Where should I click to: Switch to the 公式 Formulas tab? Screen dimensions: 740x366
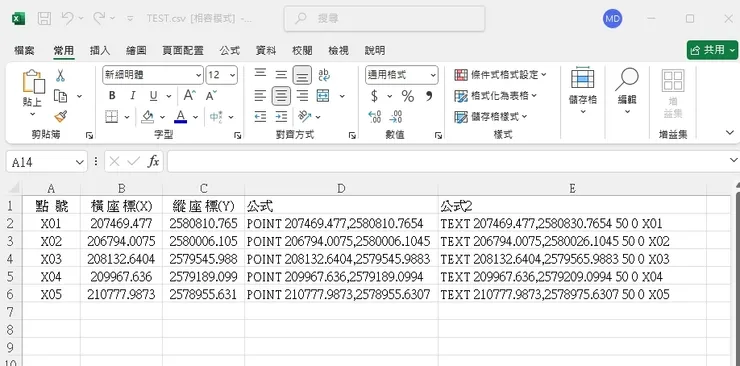(x=230, y=50)
